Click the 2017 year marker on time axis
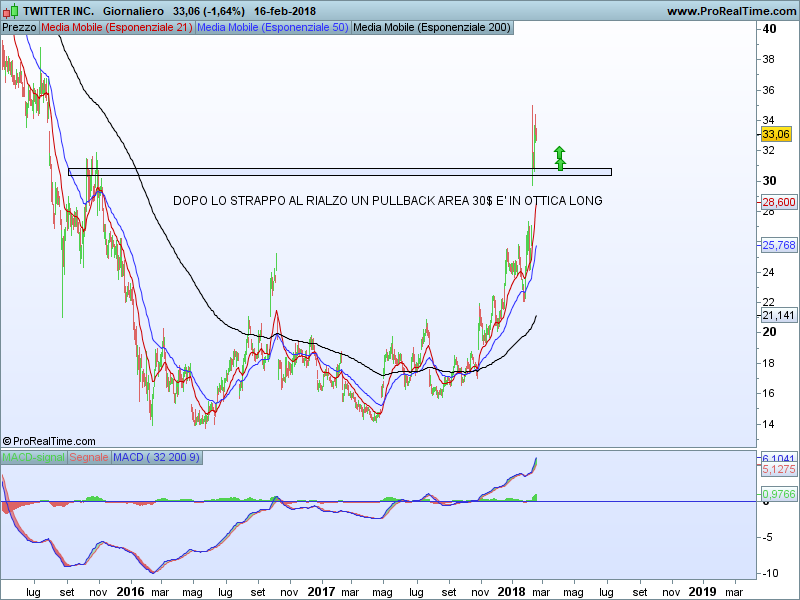800x600 pixels. (320, 591)
